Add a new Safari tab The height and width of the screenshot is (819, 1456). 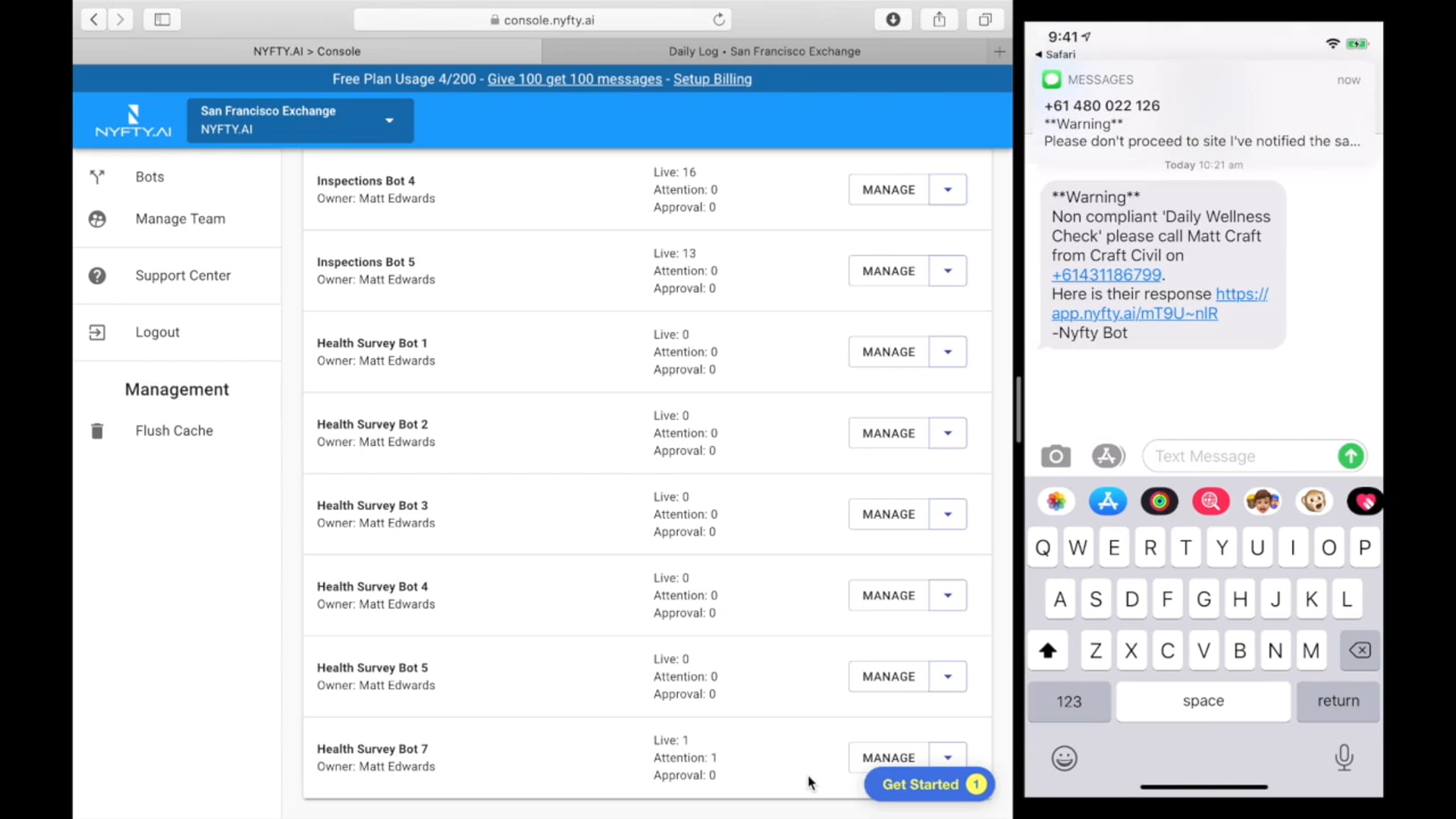tap(999, 52)
